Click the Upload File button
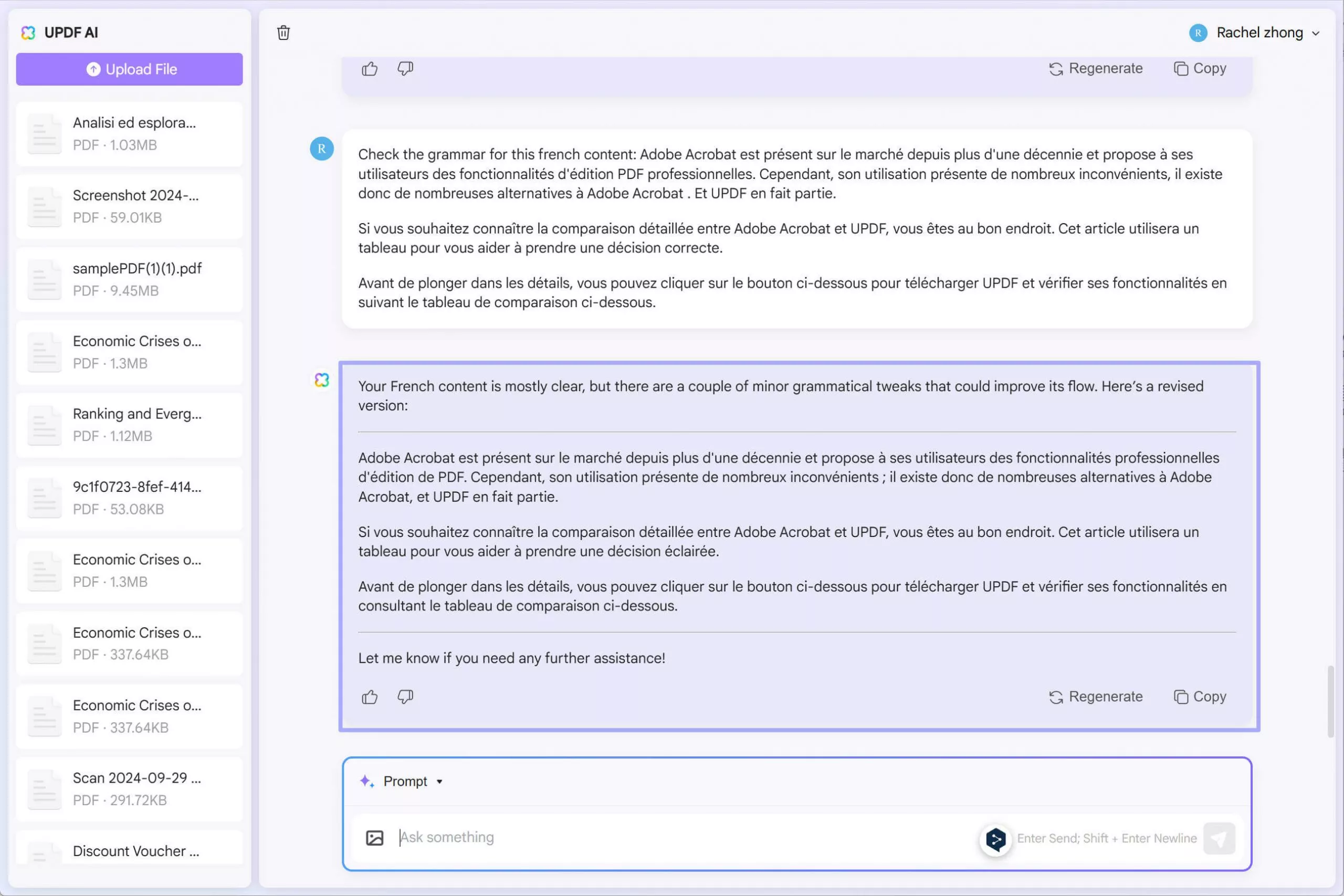Screen dimensions: 1344x896 click(x=129, y=69)
